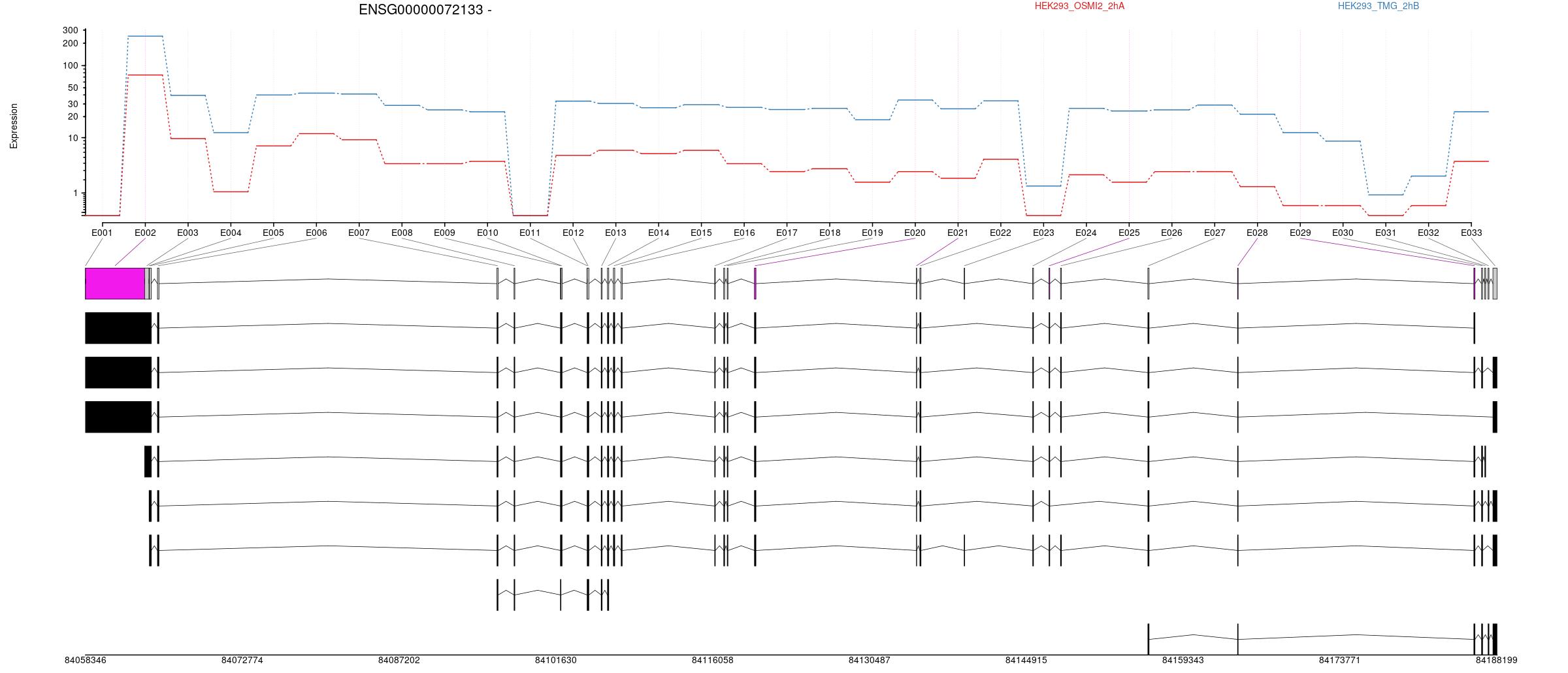Click exon label E032
The height and width of the screenshot is (673, 1568).
point(1428,233)
